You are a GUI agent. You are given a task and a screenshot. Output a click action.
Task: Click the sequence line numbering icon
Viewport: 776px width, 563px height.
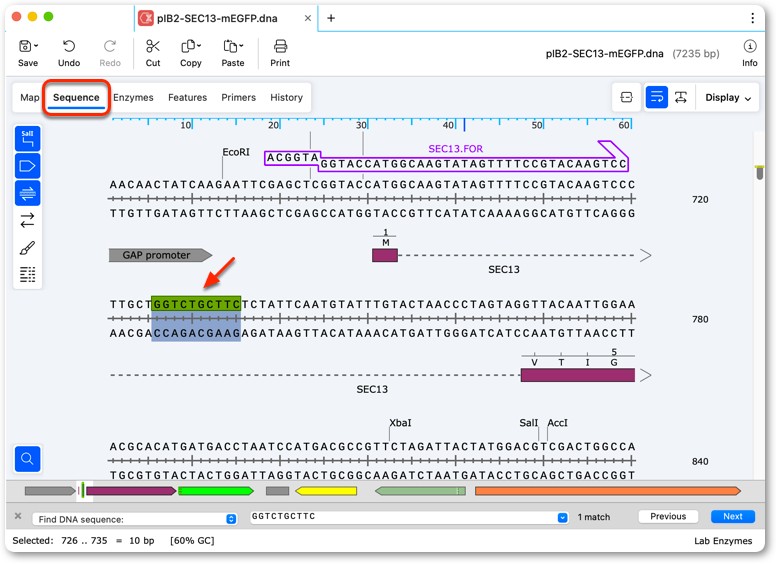[28, 274]
